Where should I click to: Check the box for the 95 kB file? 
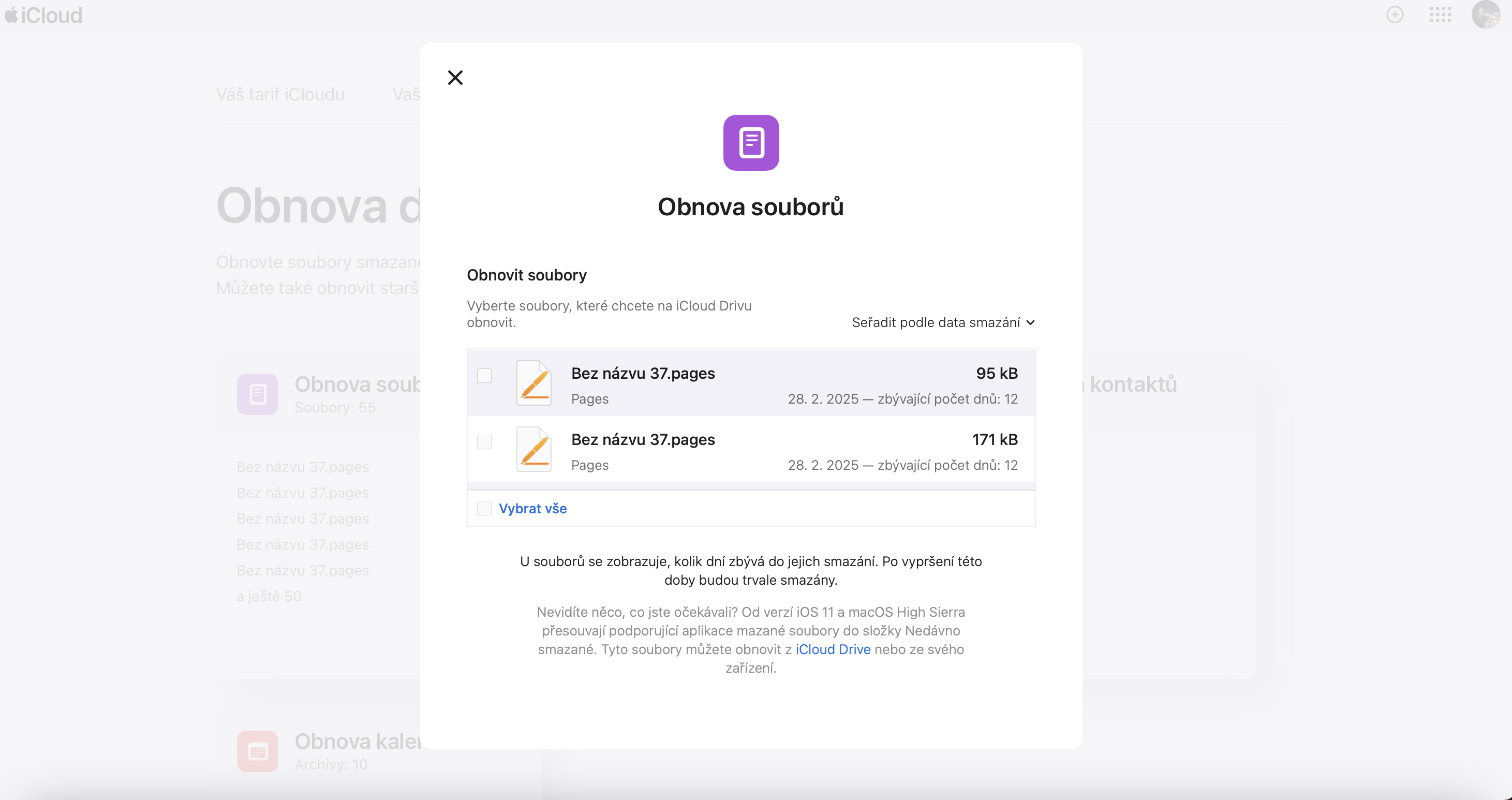click(x=484, y=376)
